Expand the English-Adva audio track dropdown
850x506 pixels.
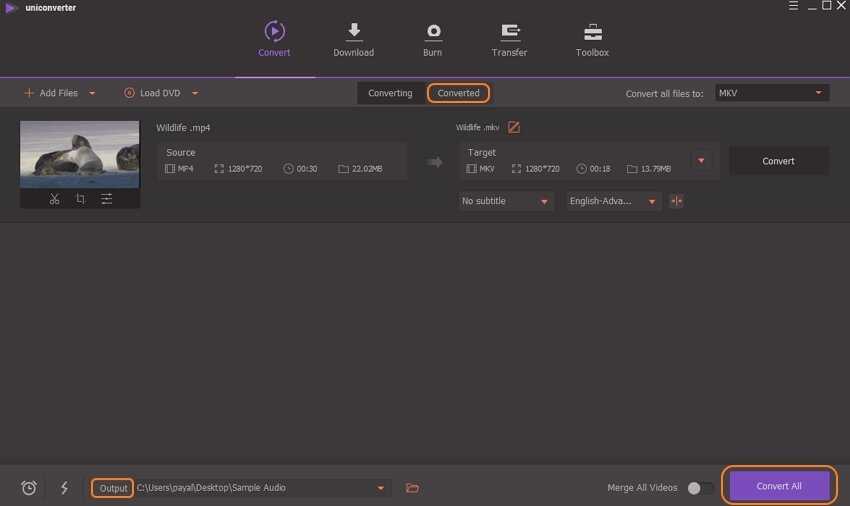[x=614, y=201]
